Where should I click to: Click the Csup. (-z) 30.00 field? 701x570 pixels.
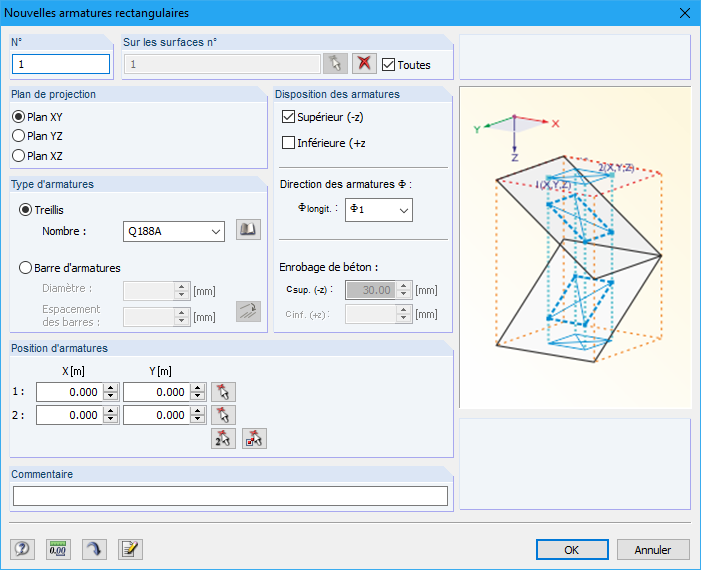371,290
